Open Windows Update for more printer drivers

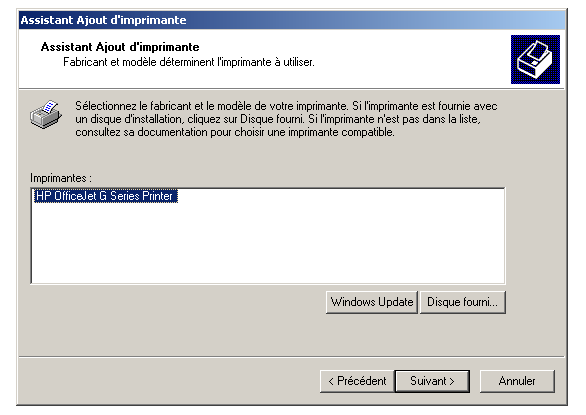pos(372,302)
